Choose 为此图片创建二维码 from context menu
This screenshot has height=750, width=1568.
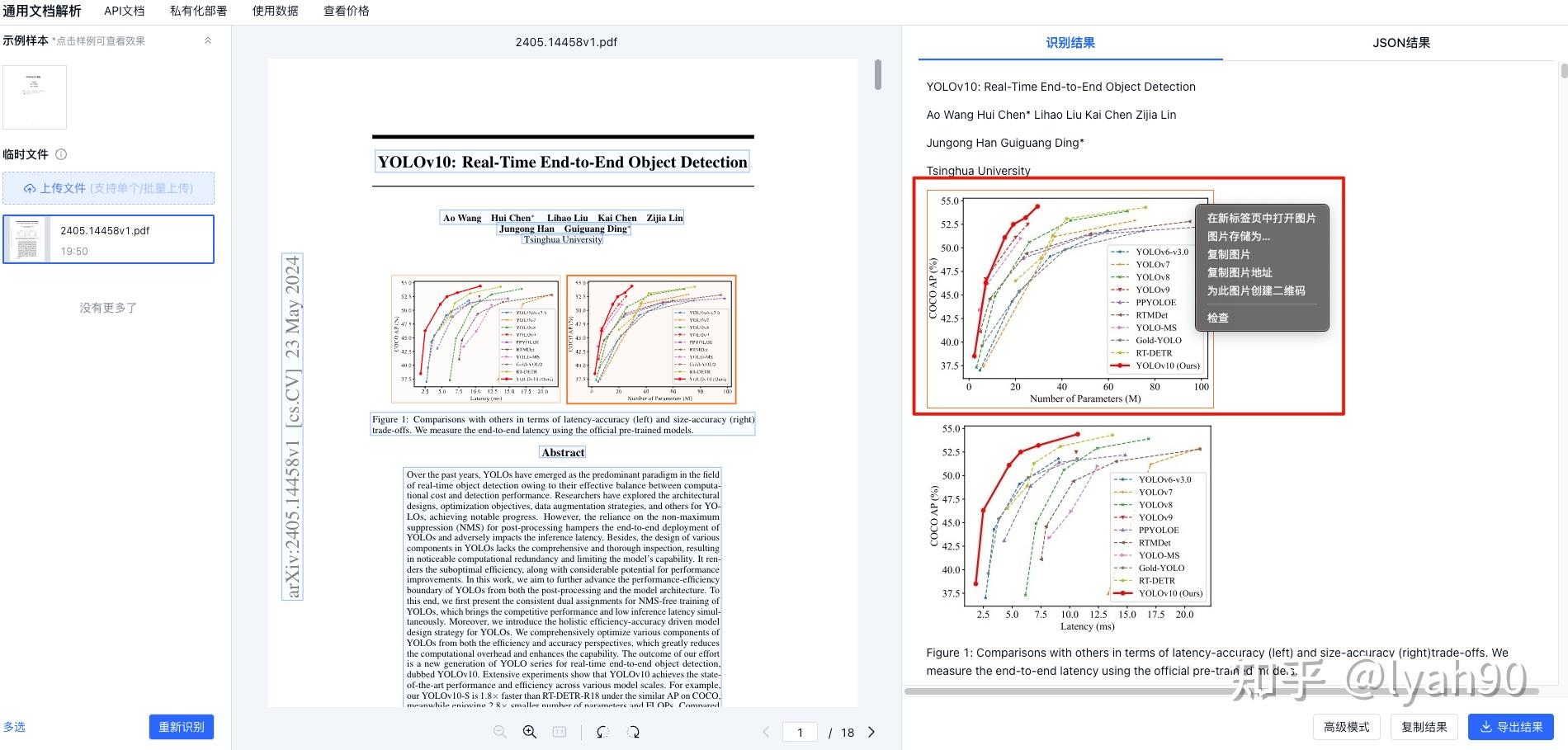click(x=1262, y=290)
